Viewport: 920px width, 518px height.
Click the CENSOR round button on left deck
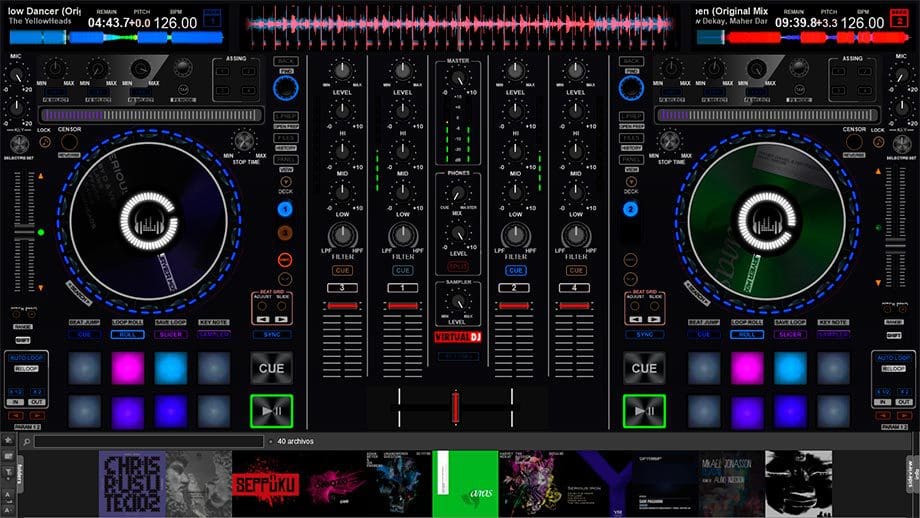pos(69,141)
